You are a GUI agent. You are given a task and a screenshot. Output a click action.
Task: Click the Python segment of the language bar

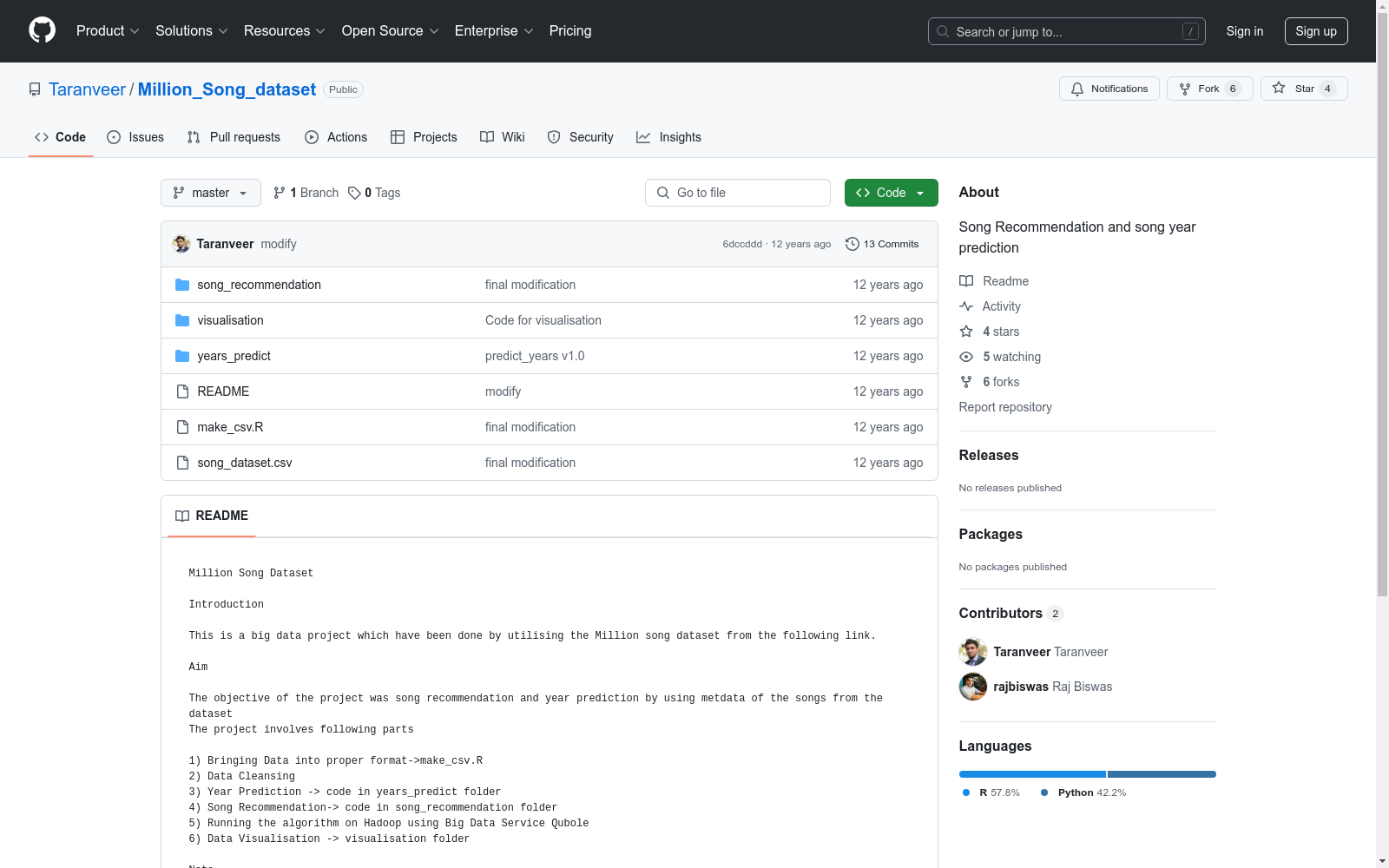[1162, 774]
